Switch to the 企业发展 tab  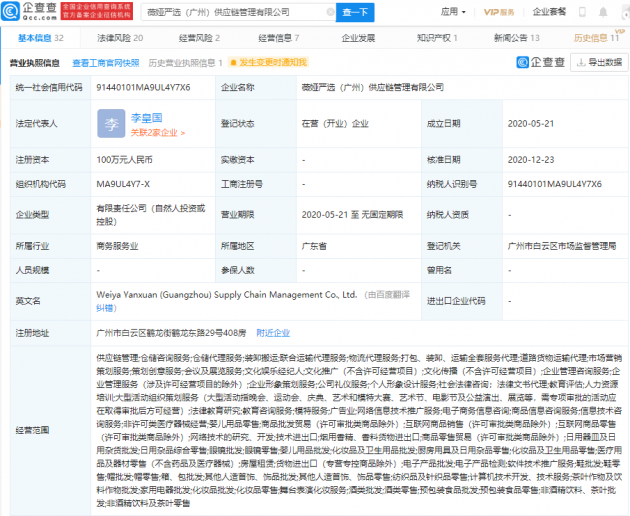click(358, 37)
